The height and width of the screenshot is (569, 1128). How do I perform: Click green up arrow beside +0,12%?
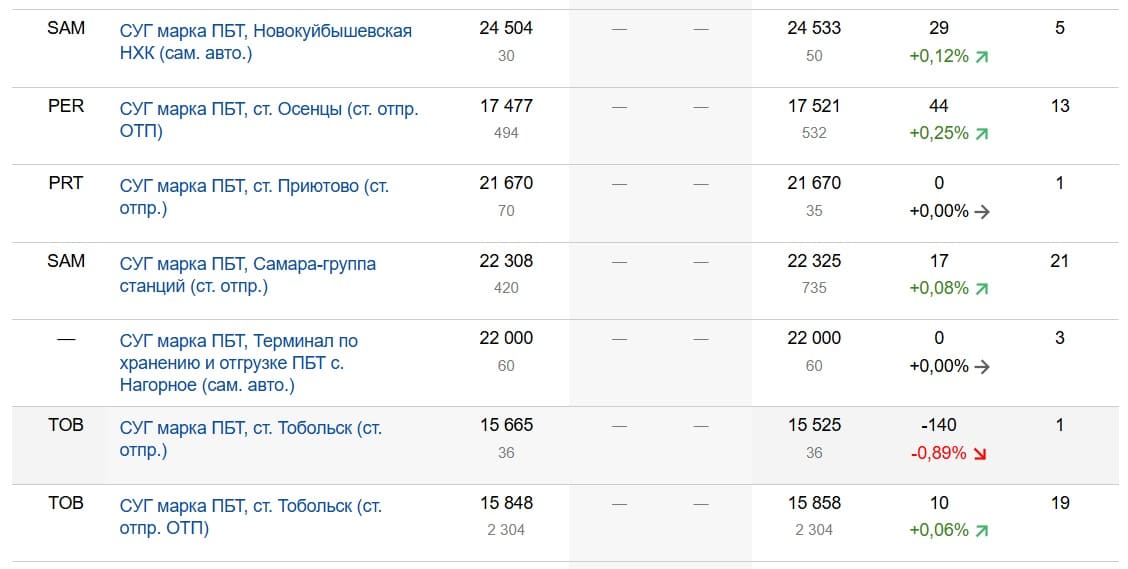tap(981, 57)
